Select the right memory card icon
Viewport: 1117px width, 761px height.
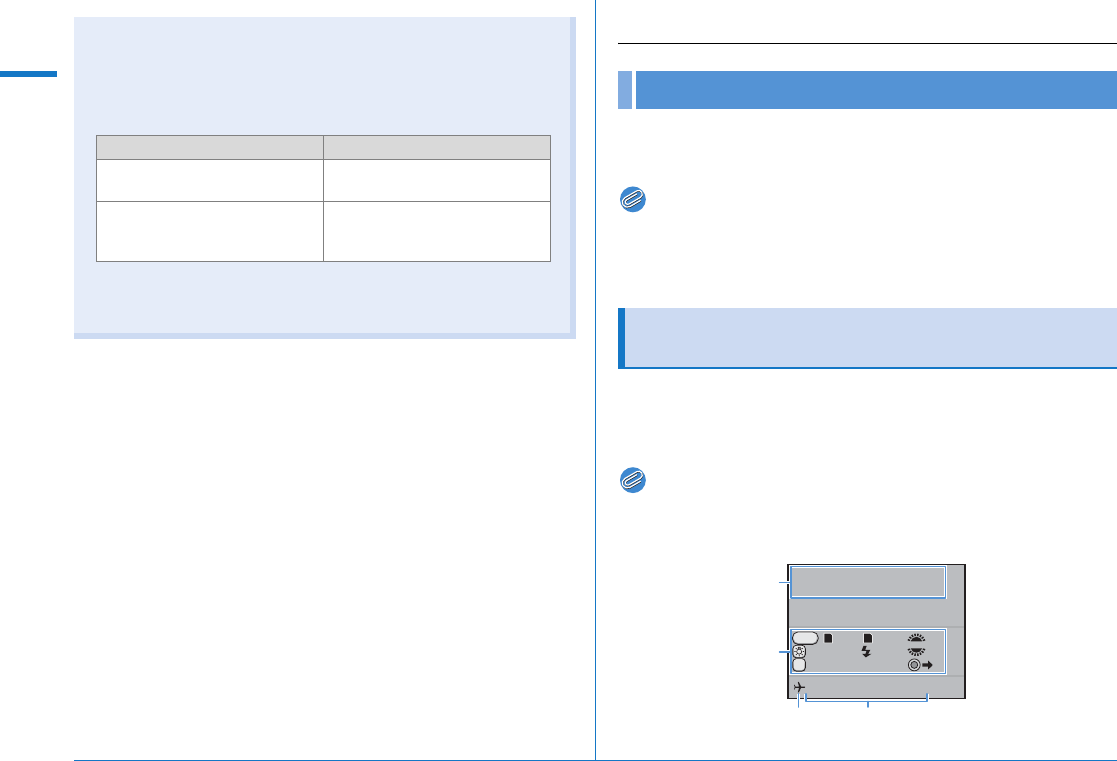point(867,637)
